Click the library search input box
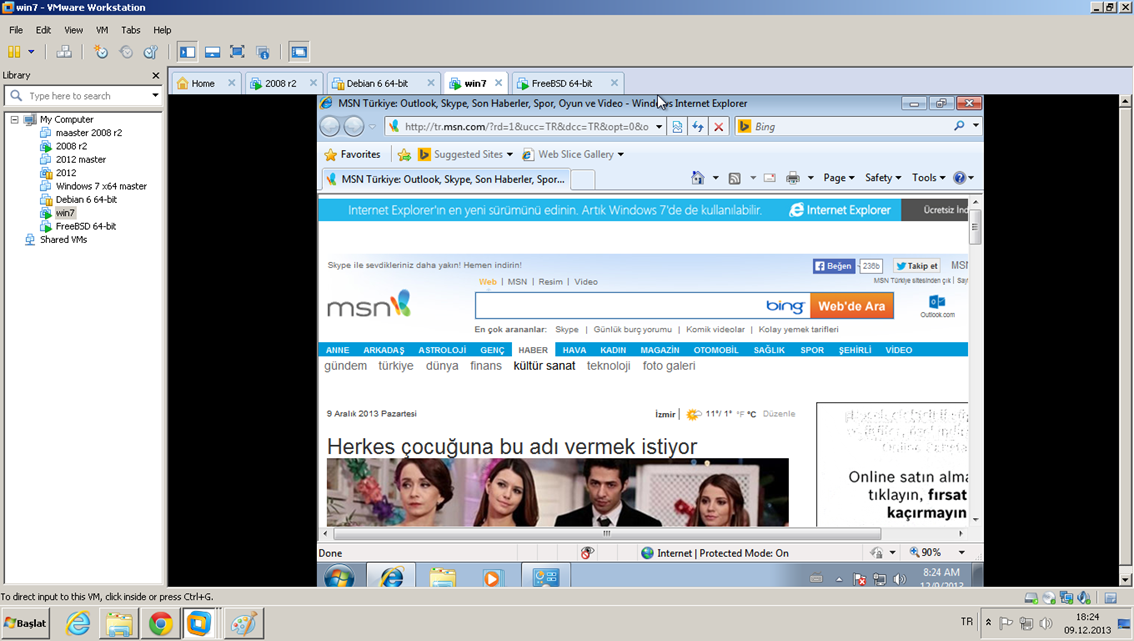 83,95
